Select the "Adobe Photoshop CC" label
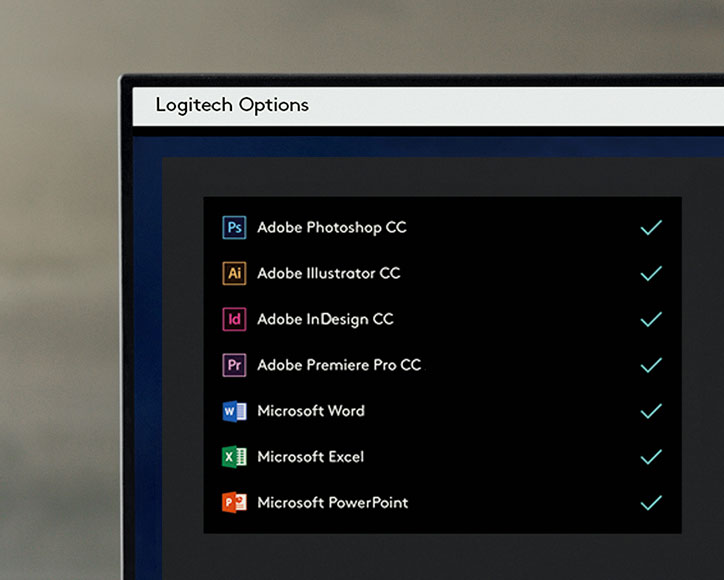 tap(332, 228)
